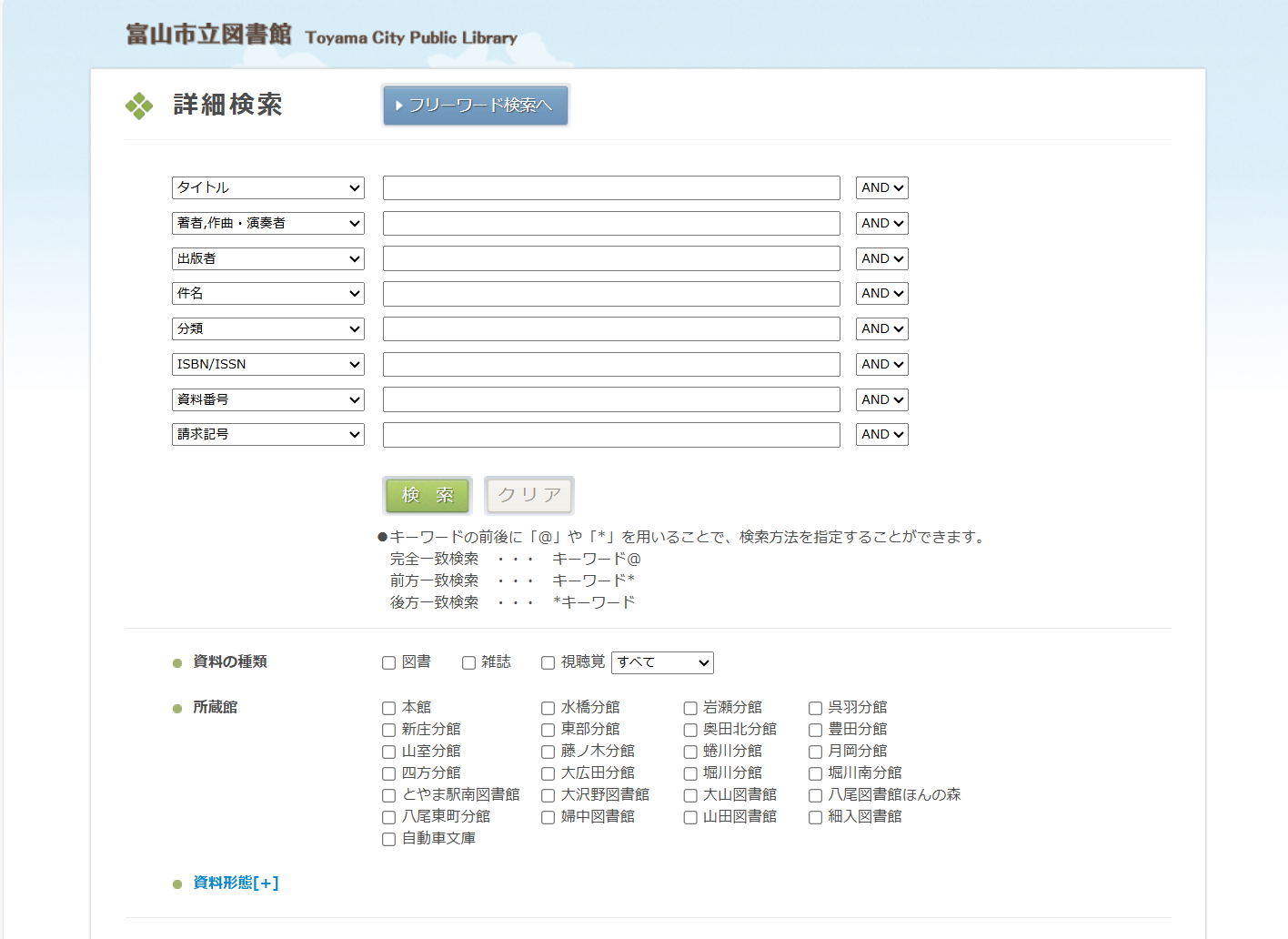Open the AND operator dropdown beside 出版者 row
1288x939 pixels.
881,258
